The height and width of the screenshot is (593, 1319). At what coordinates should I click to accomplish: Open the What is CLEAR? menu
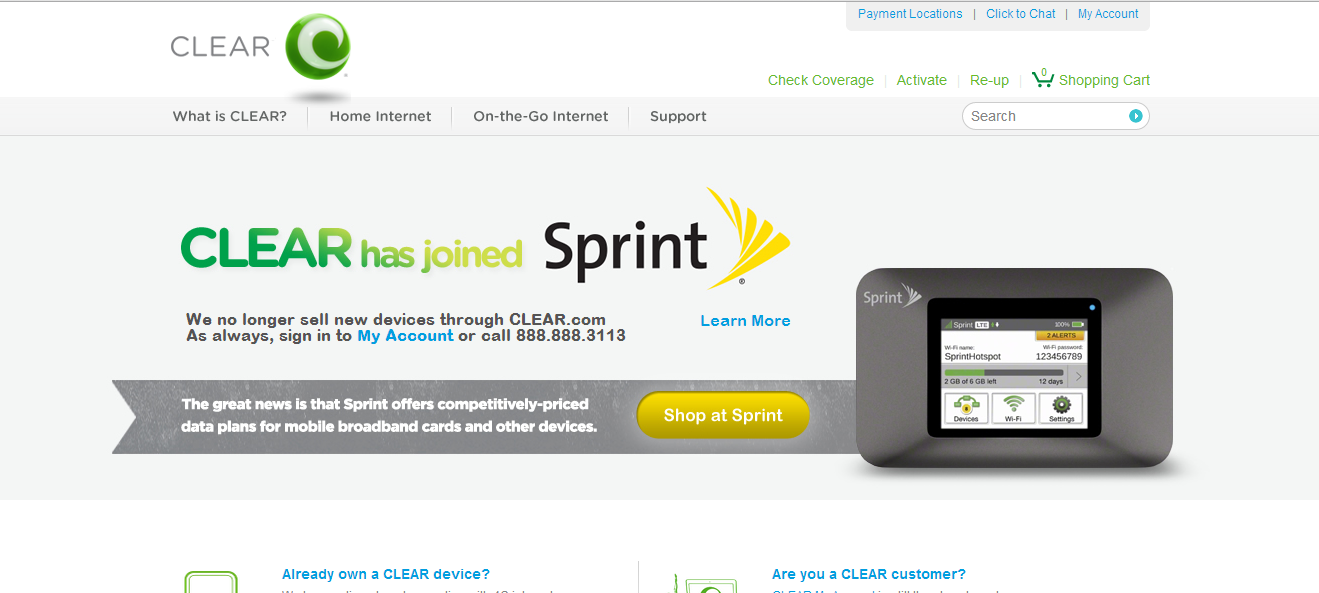point(230,116)
